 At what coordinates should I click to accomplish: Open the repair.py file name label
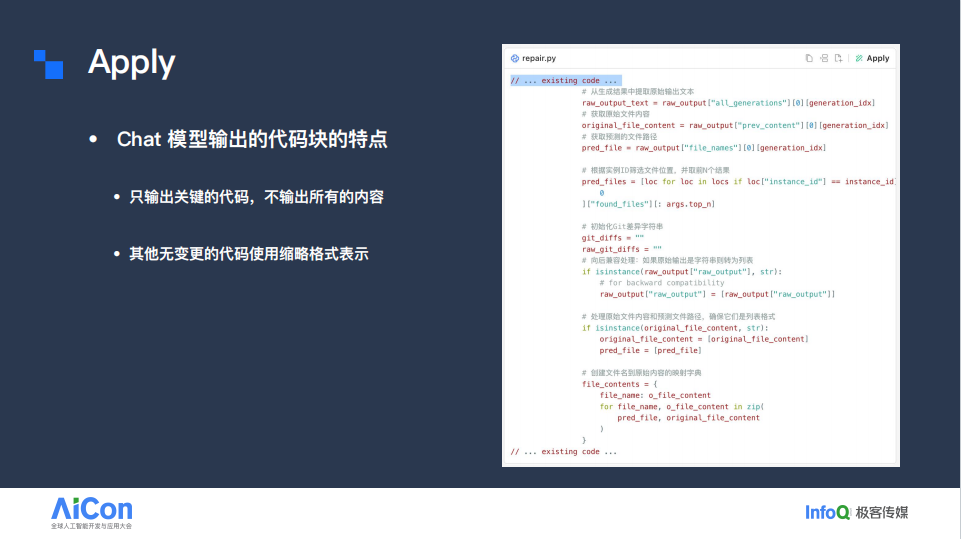point(539,58)
